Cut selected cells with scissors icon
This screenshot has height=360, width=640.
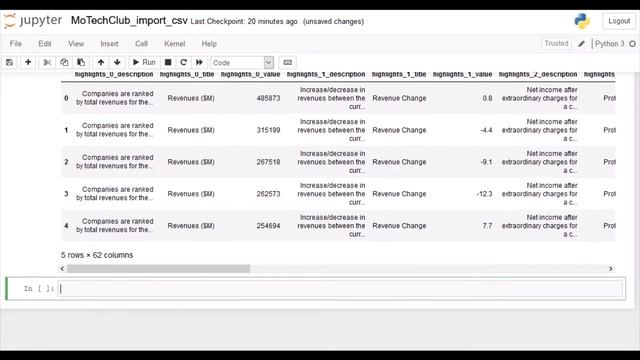(47, 62)
